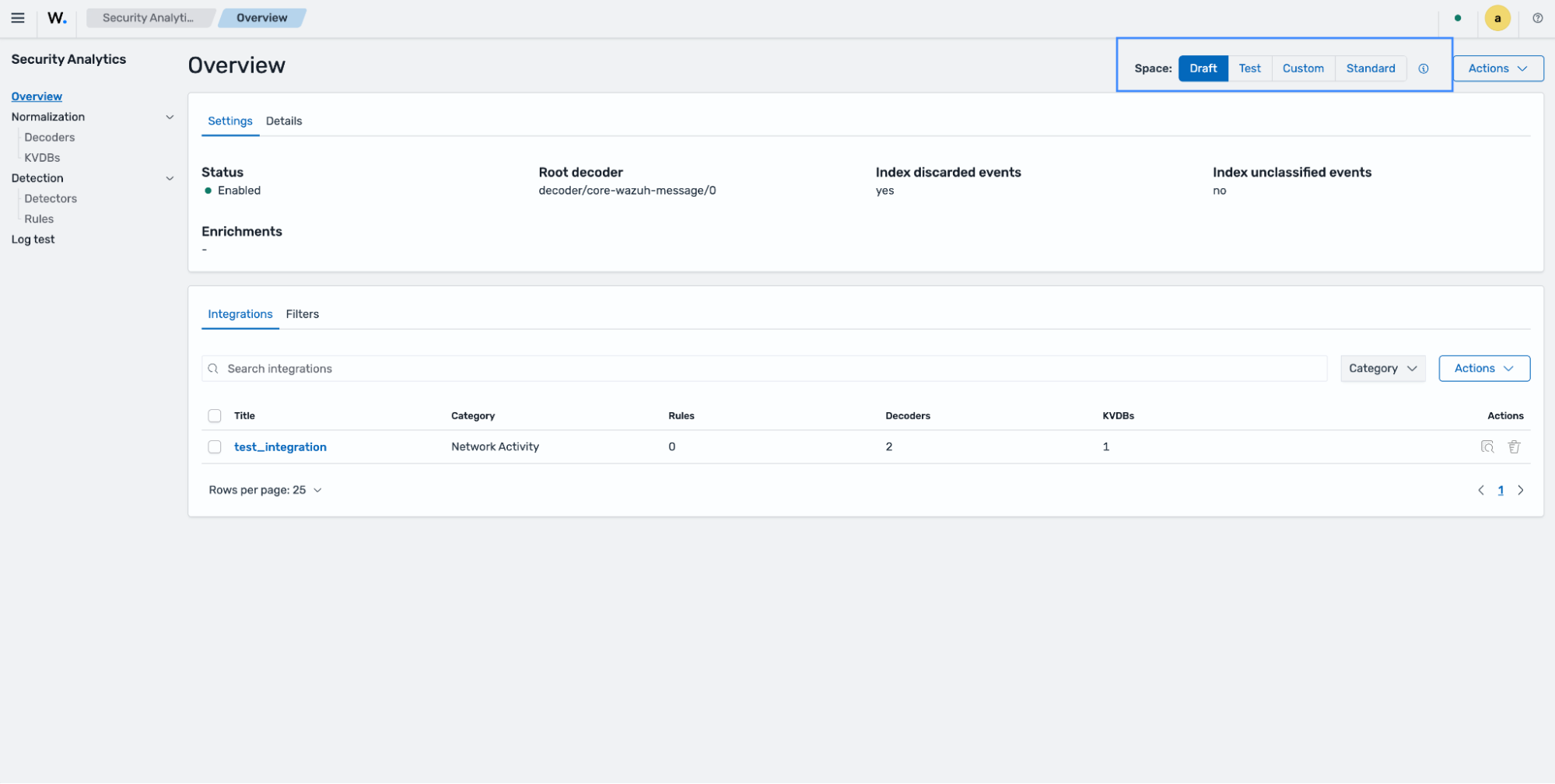Check the test_integration row checkbox

point(215,447)
